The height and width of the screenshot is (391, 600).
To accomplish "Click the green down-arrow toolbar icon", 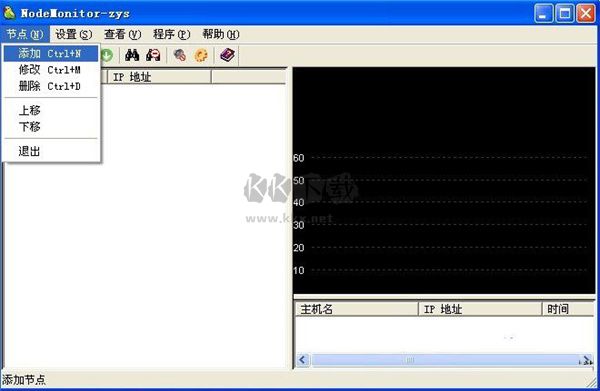I will 107,55.
